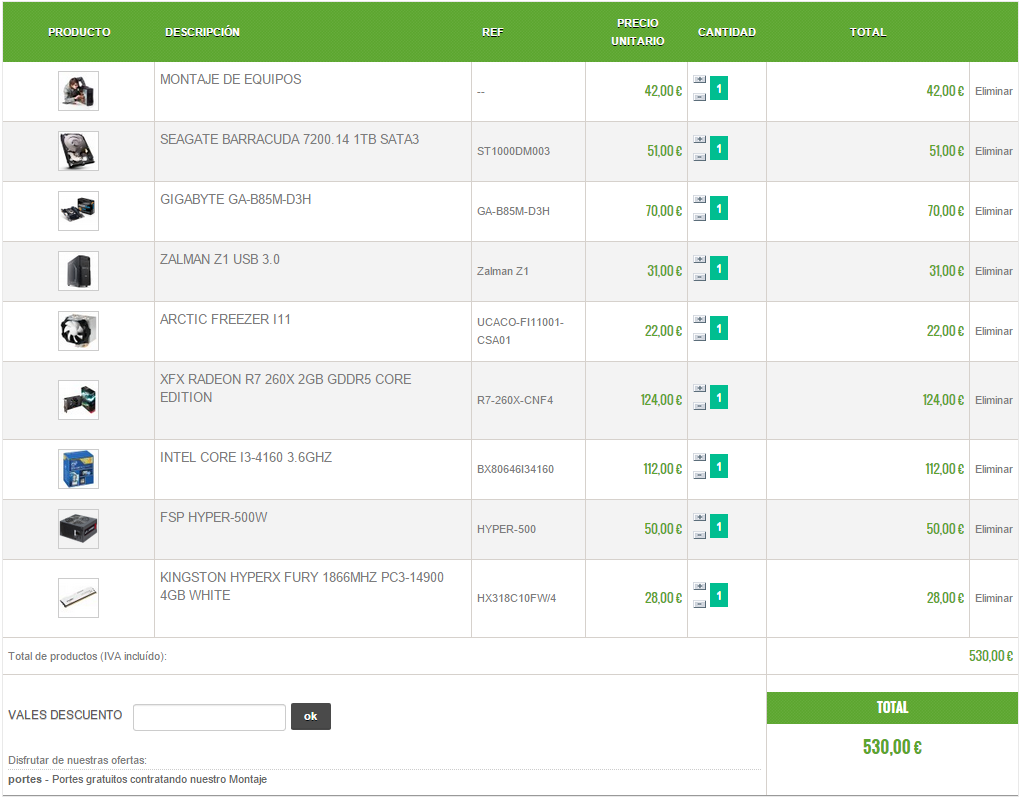Click the grand total 530,00 € amount
The image size is (1023, 798).
click(x=892, y=747)
